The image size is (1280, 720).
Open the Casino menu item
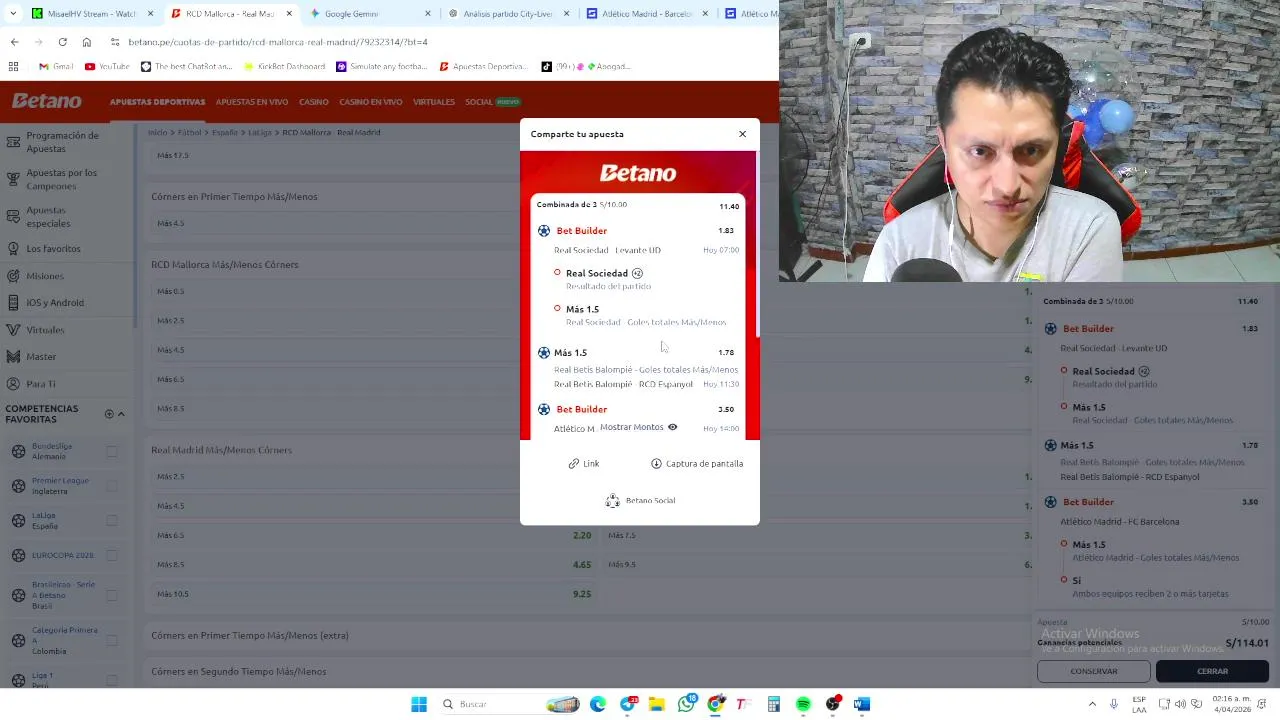click(314, 102)
